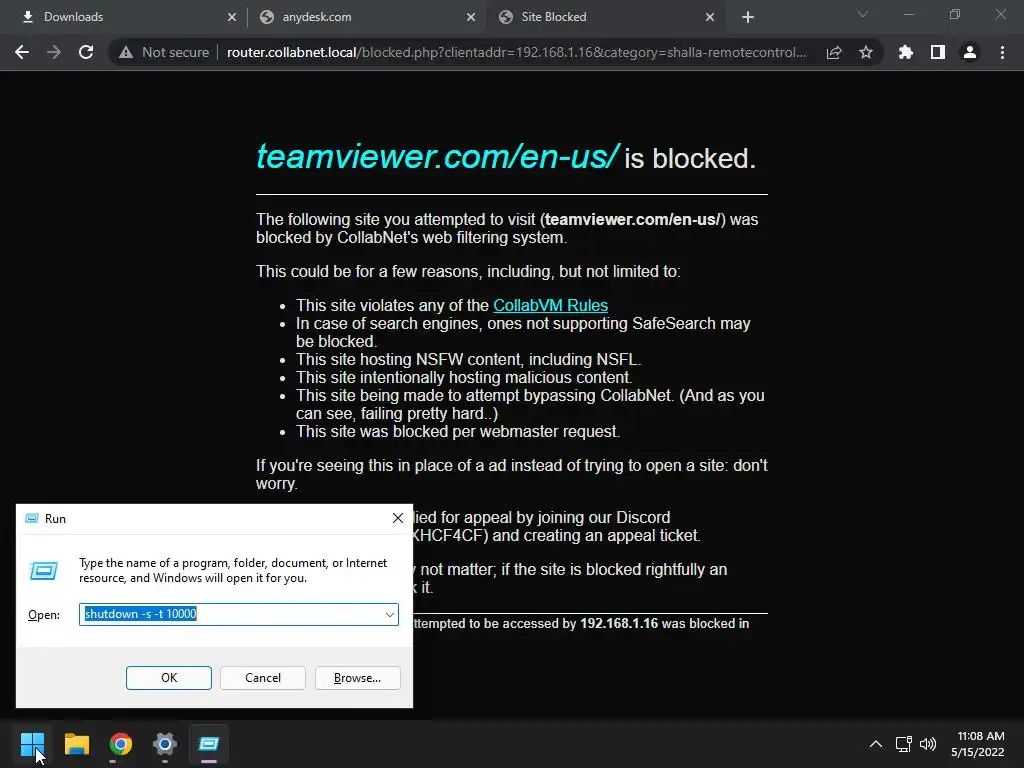1024x768 pixels.
Task: Bookmark this page with the star
Action: pos(866,52)
